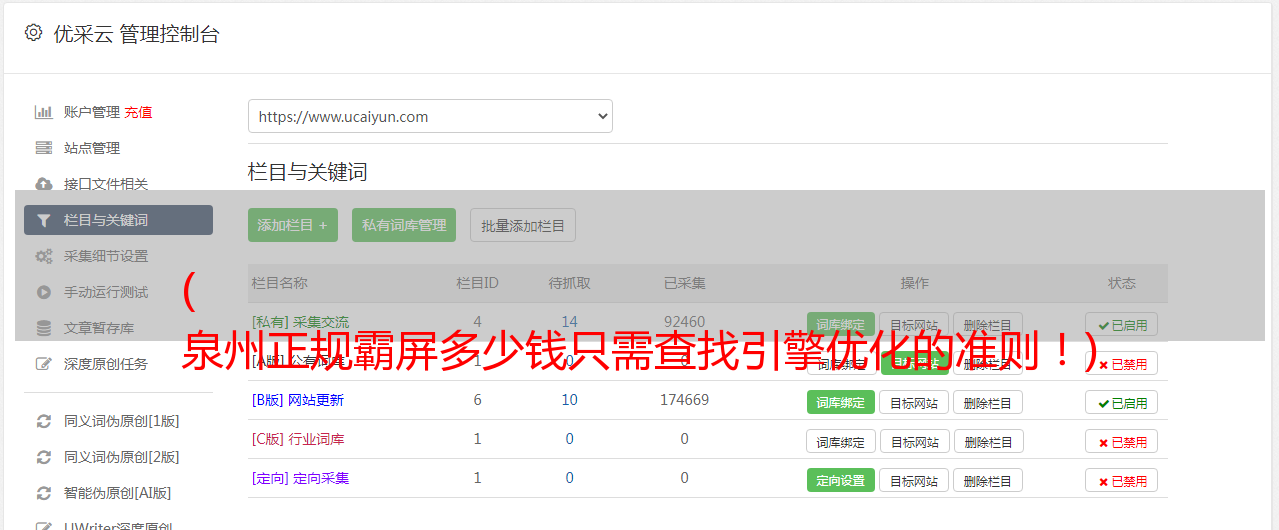Viewport: 1279px width, 530px height.
Task: Toggle the 已禁用 status of 定向采集
Action: (1122, 480)
